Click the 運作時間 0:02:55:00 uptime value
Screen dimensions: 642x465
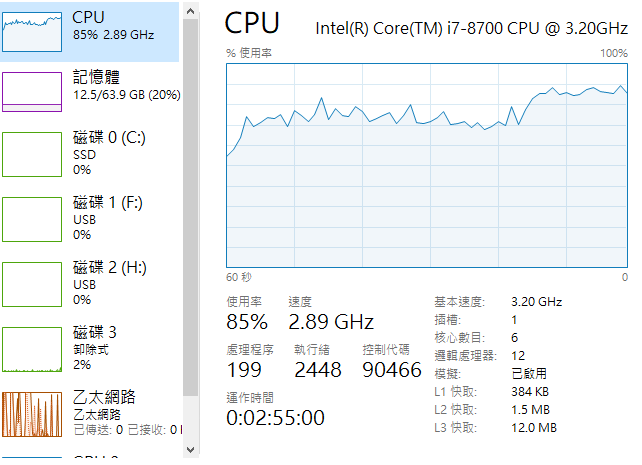click(275, 418)
